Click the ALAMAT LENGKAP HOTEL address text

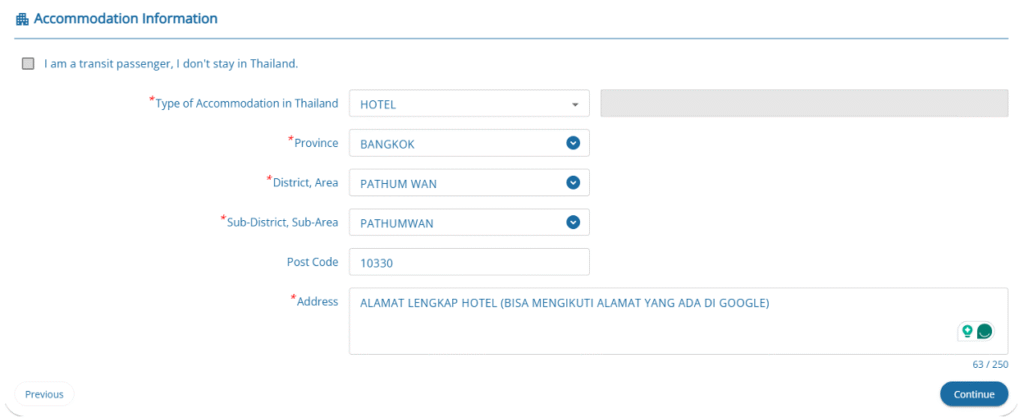565,303
